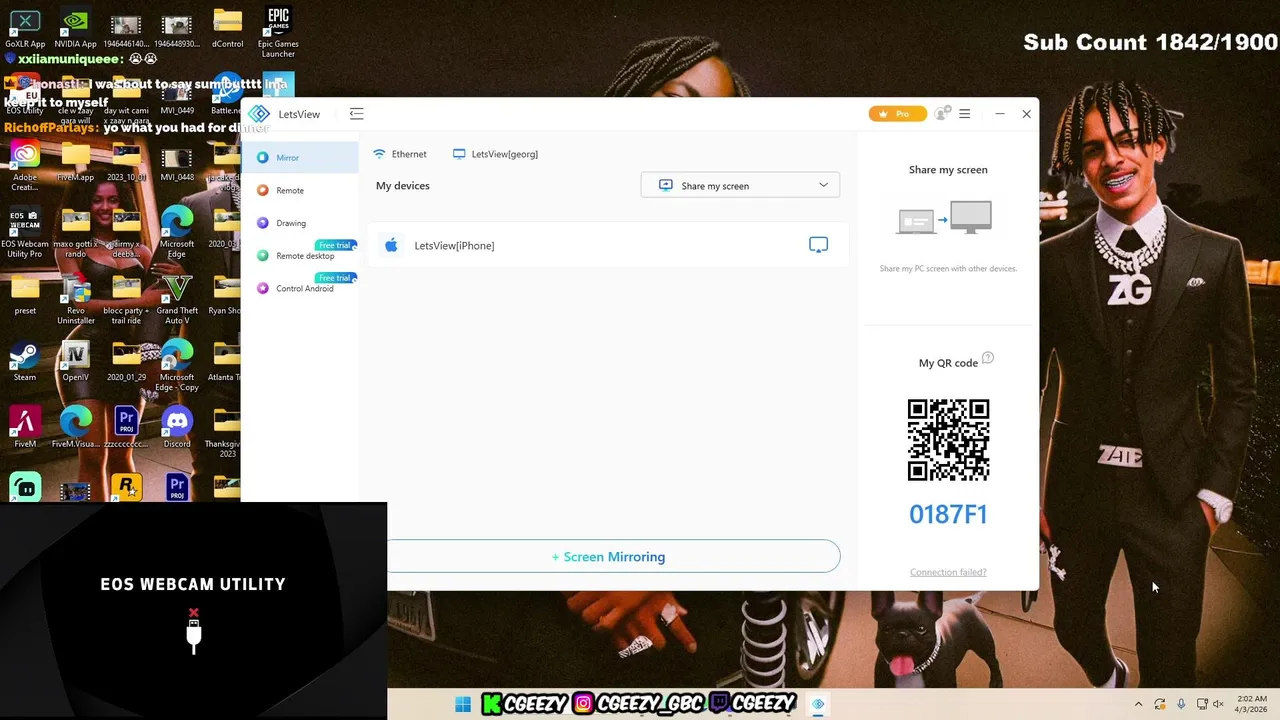Open the Connection failed? link
This screenshot has width=1280, height=720.
pos(948,572)
